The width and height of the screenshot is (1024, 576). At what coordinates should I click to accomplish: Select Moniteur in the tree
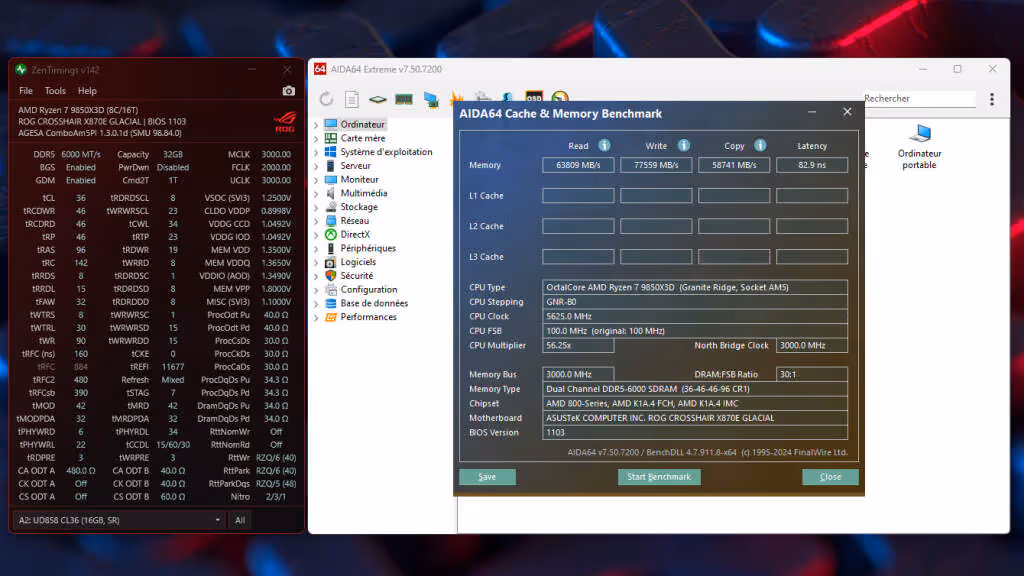(x=359, y=179)
